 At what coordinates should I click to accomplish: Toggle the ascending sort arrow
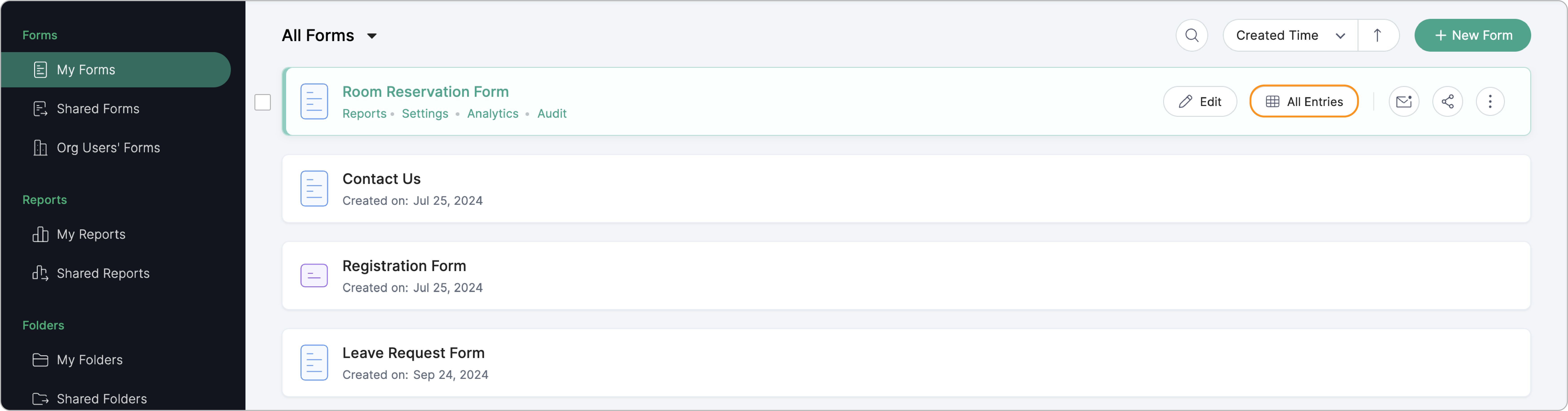1378,35
